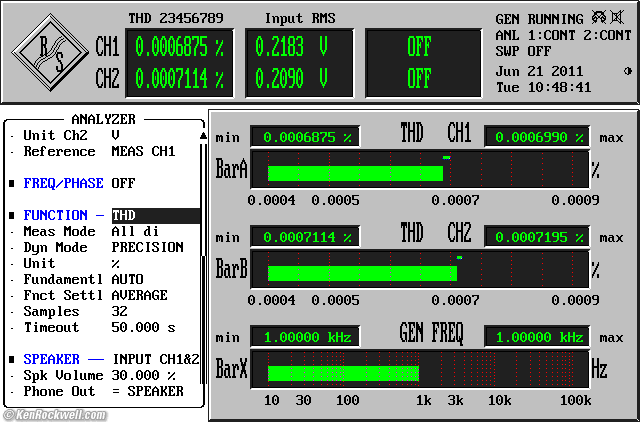Viewport: 640px width, 422px height.
Task: Click the muted speaker icon
Action: 617,18
